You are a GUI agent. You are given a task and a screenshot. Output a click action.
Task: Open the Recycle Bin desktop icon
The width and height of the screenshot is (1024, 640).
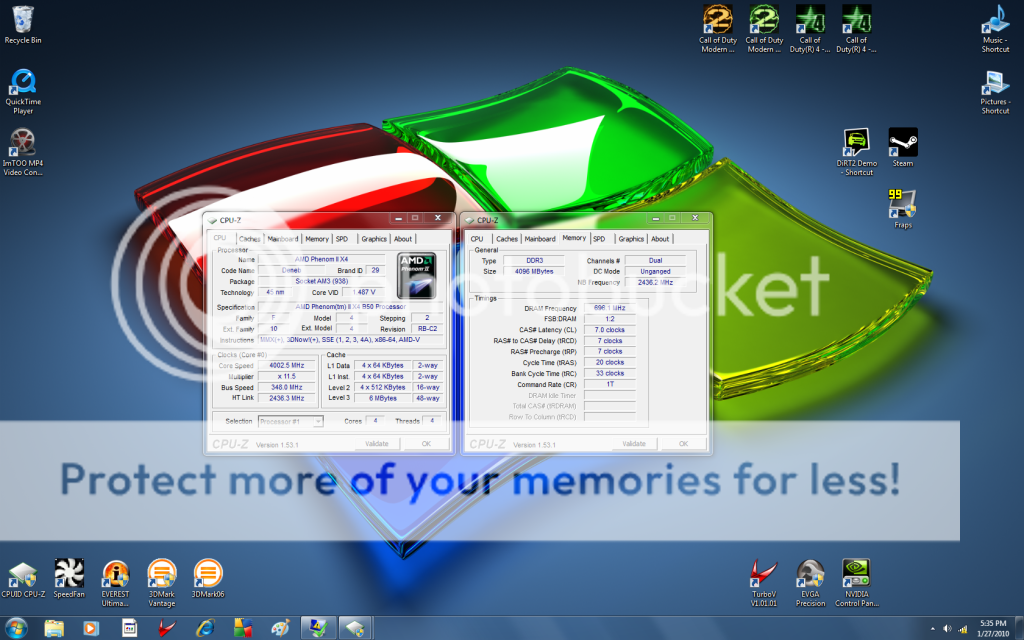[x=23, y=25]
